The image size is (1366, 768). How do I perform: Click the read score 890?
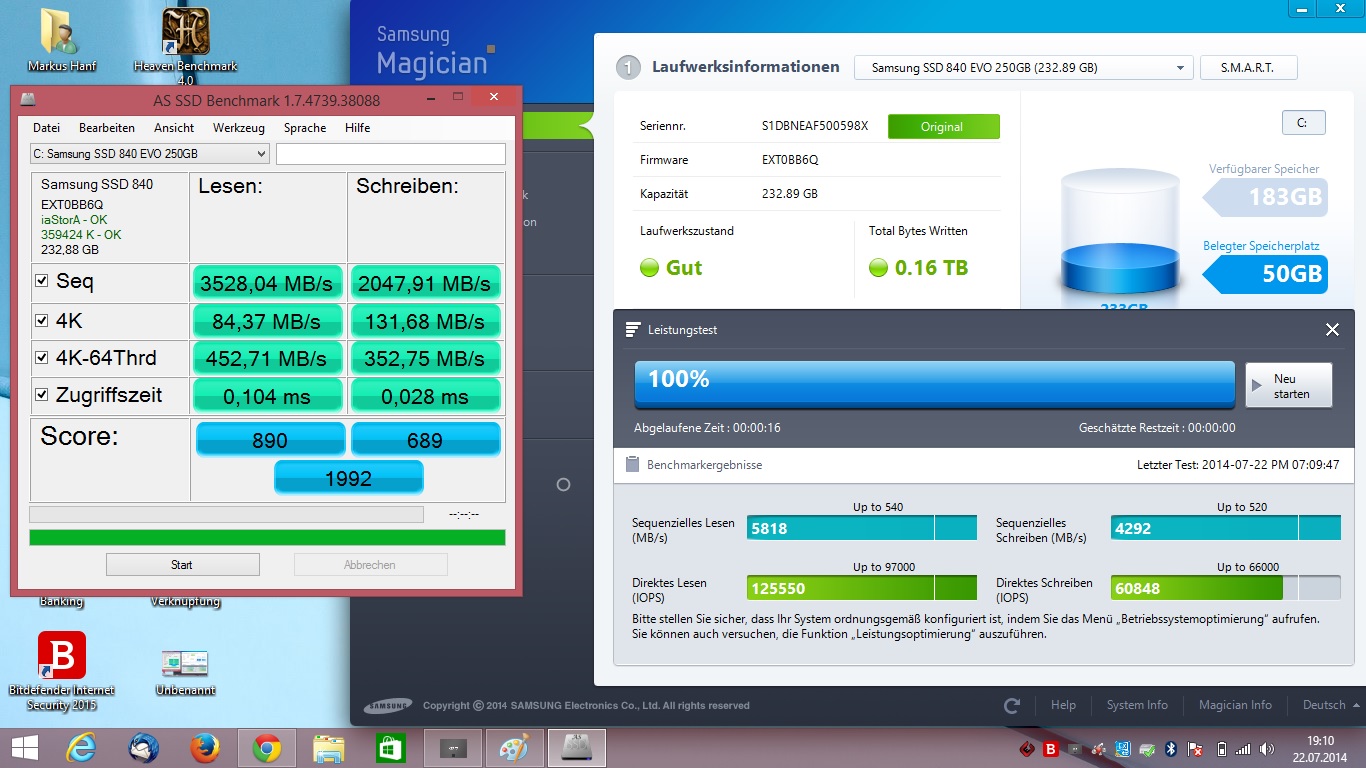[270, 440]
